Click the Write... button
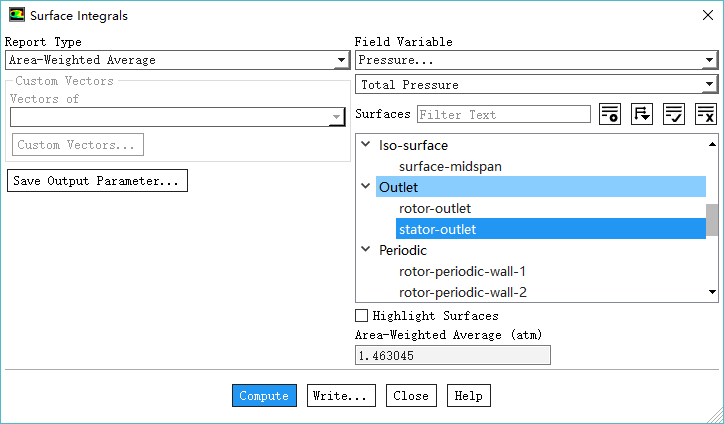 pyautogui.click(x=342, y=396)
